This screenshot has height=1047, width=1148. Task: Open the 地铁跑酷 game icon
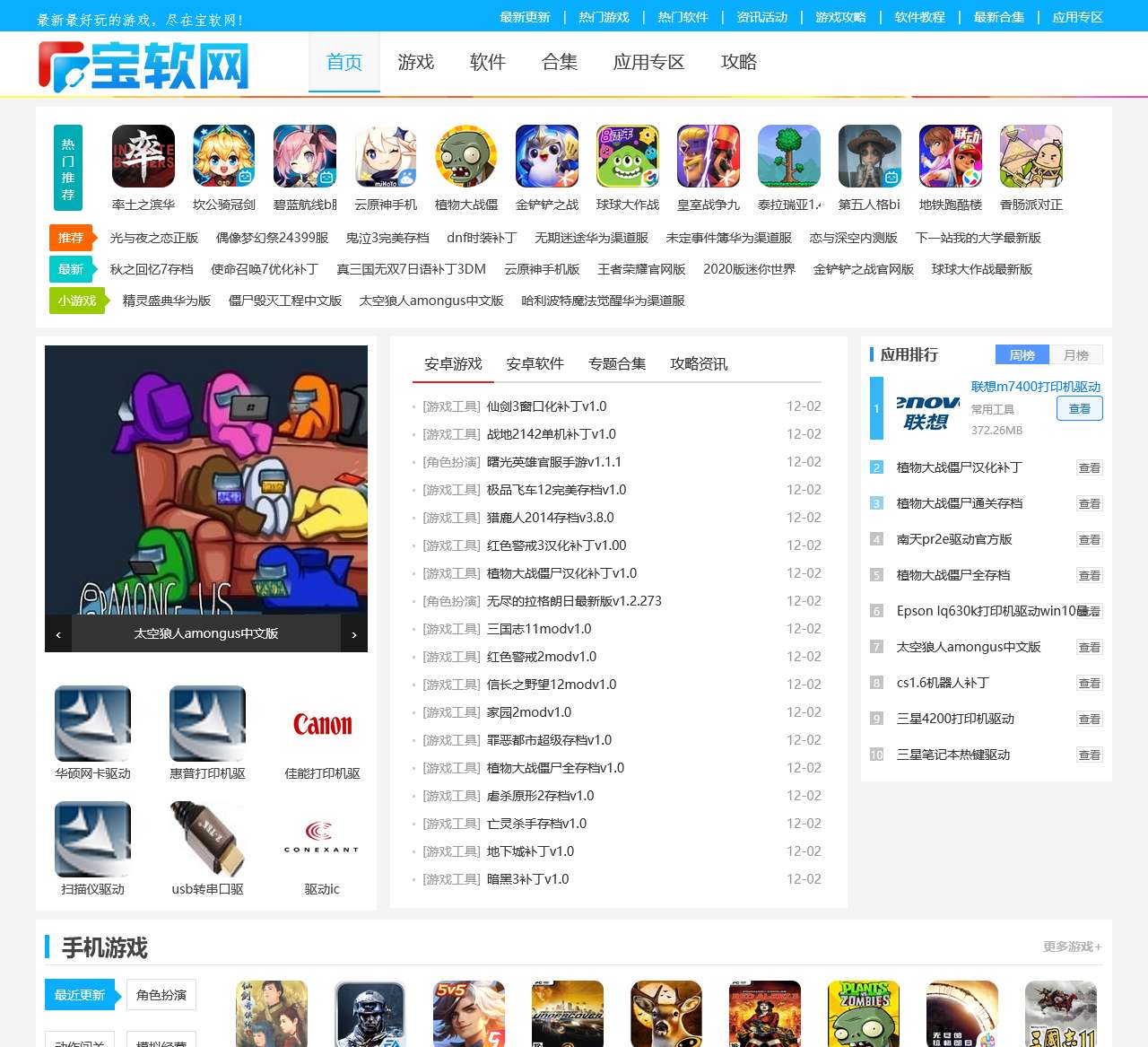(951, 156)
